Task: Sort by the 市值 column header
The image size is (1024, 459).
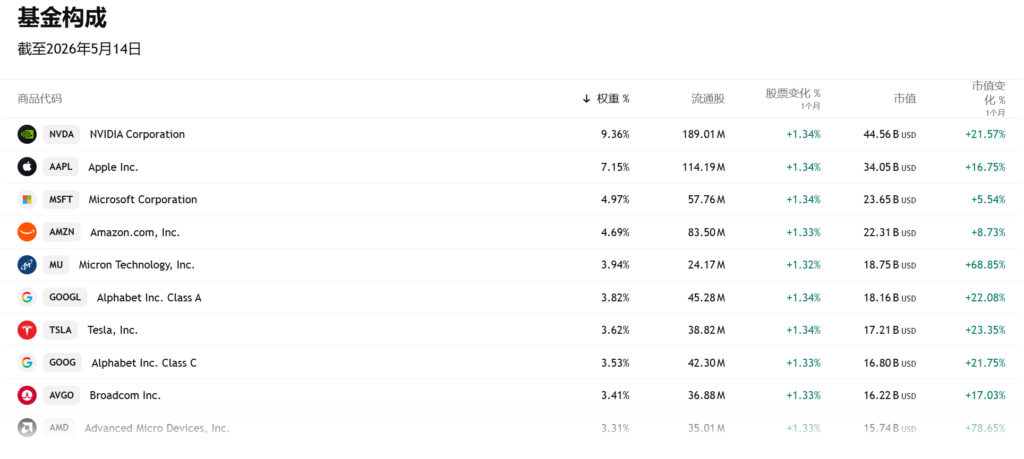Action: click(905, 99)
